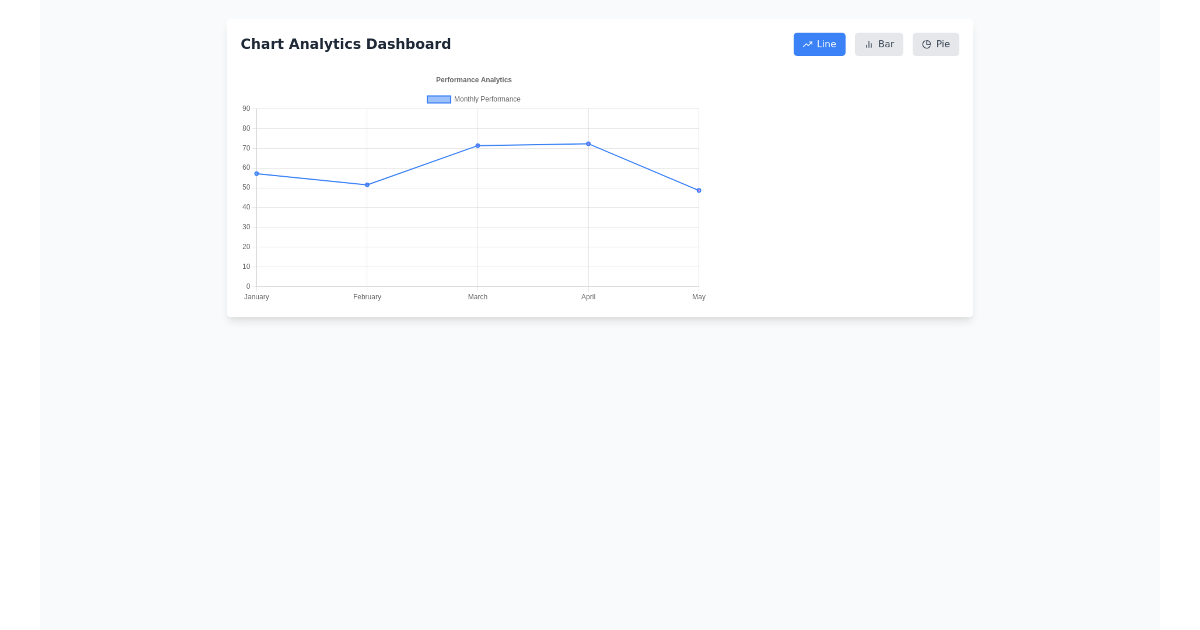Click the 0 value on the y-axis
The height and width of the screenshot is (630, 1200).
247,286
